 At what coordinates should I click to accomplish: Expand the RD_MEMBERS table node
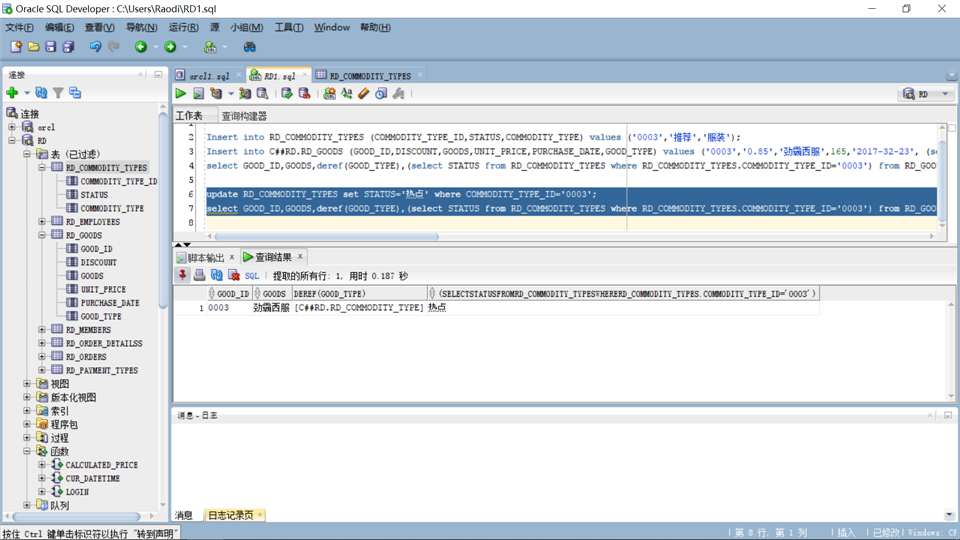point(42,329)
